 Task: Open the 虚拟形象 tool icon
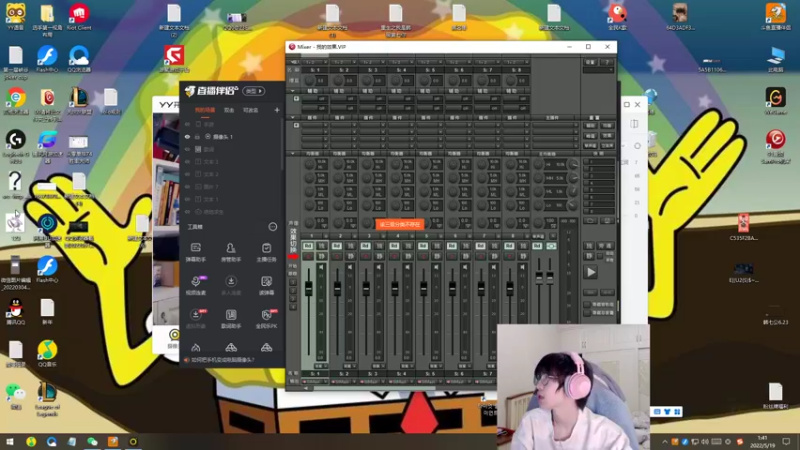pyautogui.click(x=195, y=314)
